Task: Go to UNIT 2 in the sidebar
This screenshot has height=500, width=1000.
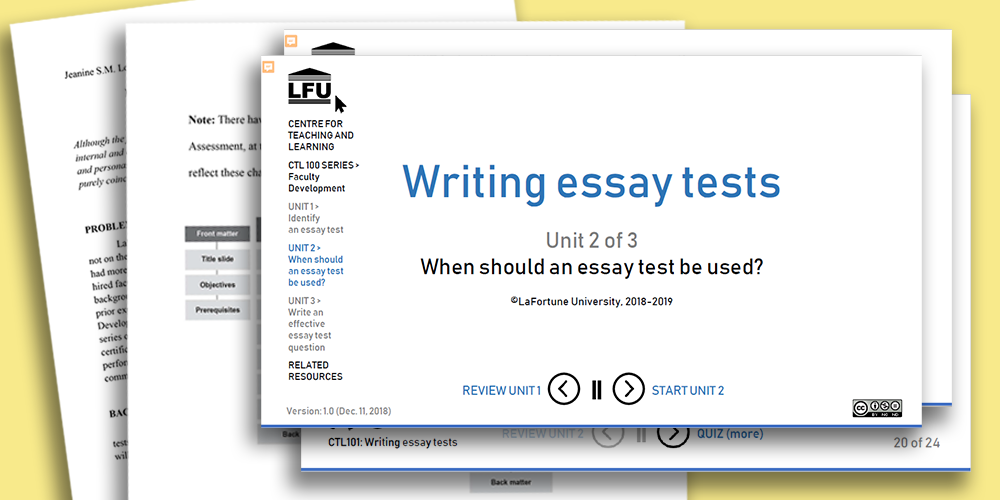Action: (x=315, y=265)
